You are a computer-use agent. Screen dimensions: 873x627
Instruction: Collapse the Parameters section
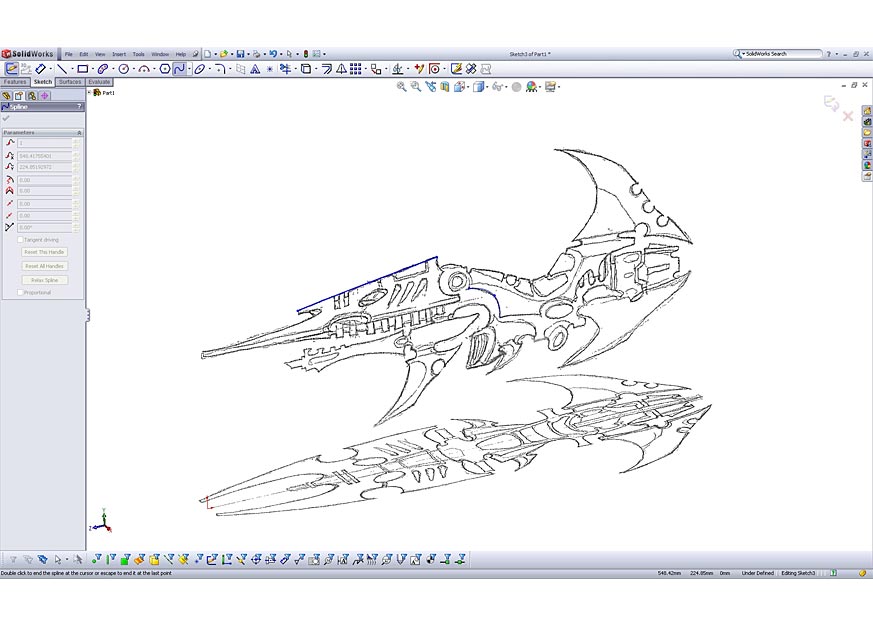point(79,133)
